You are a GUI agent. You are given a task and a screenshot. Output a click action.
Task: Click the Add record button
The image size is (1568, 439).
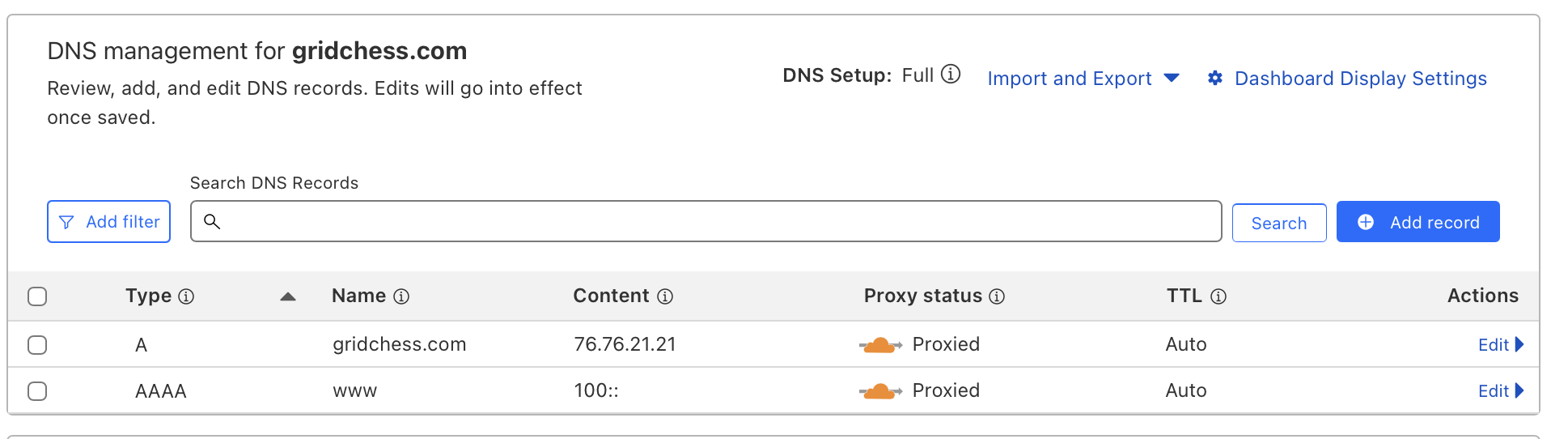(x=1418, y=222)
